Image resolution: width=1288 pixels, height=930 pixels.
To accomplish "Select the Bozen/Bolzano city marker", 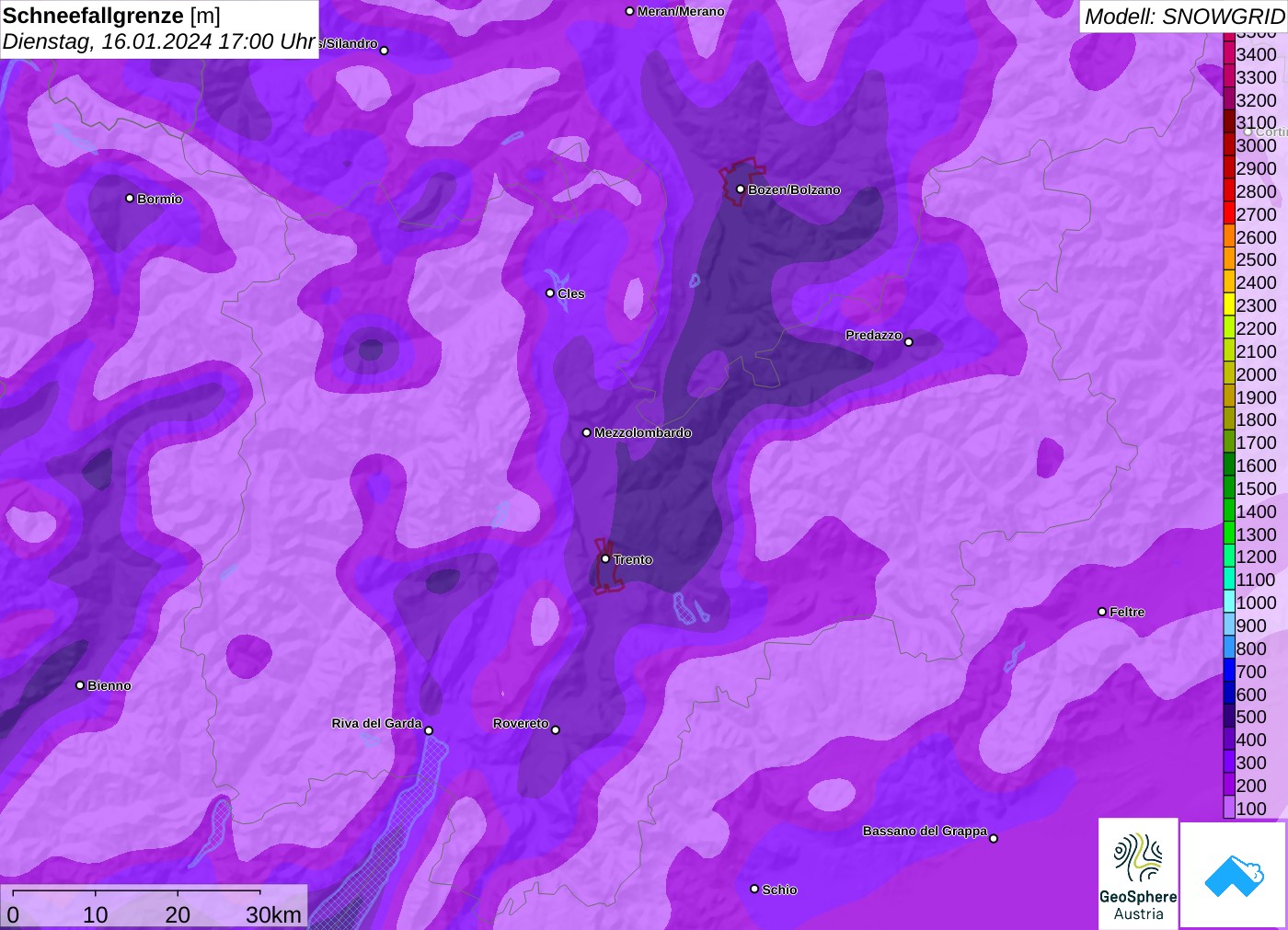I will coord(741,189).
